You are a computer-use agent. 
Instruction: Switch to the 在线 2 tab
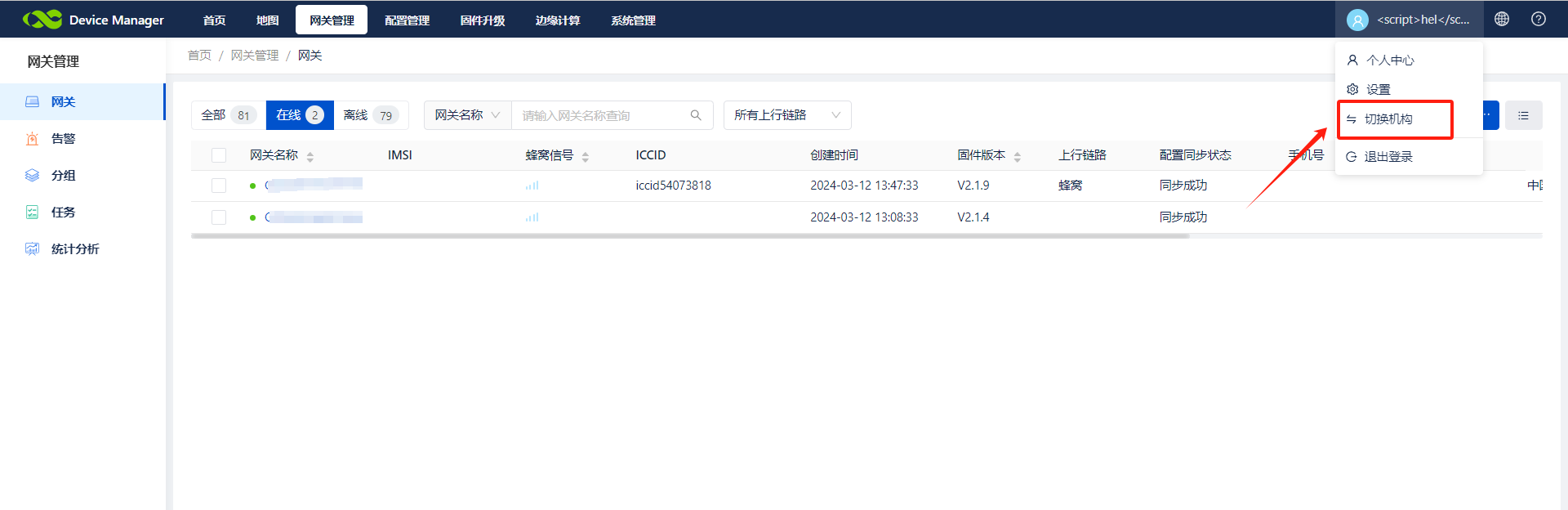click(x=300, y=115)
